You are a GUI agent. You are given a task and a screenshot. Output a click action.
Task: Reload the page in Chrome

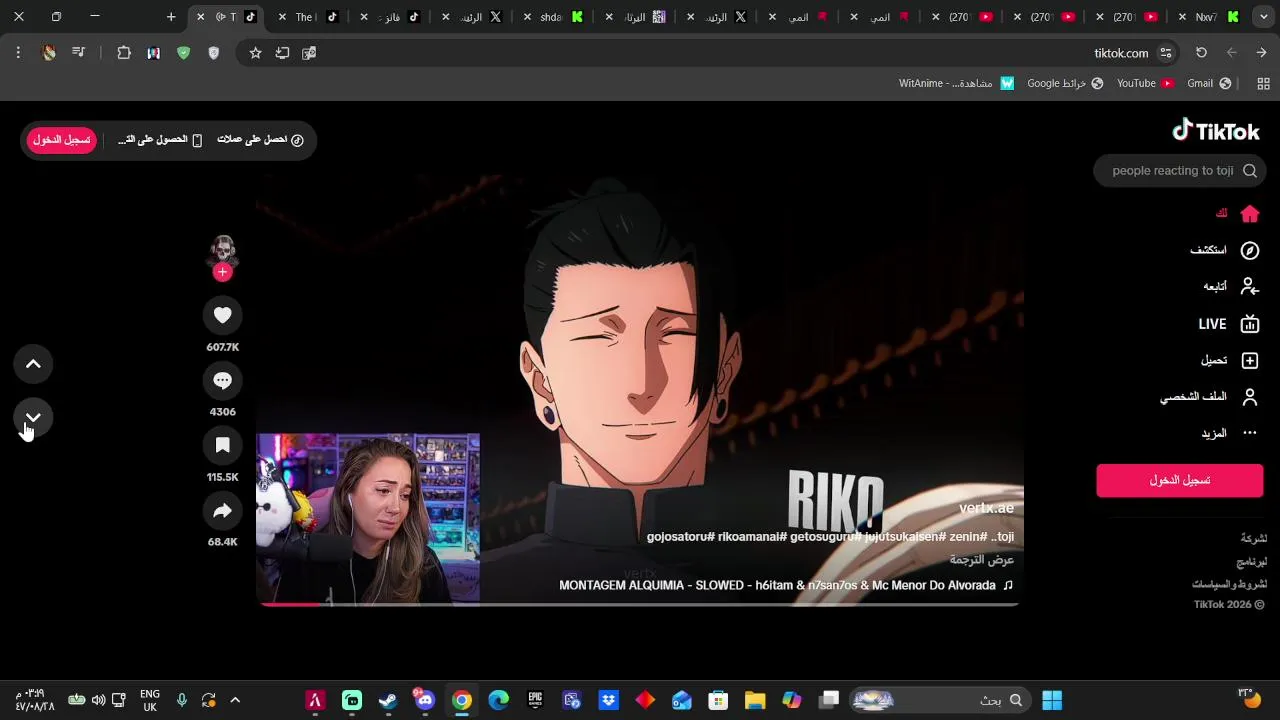1201,53
